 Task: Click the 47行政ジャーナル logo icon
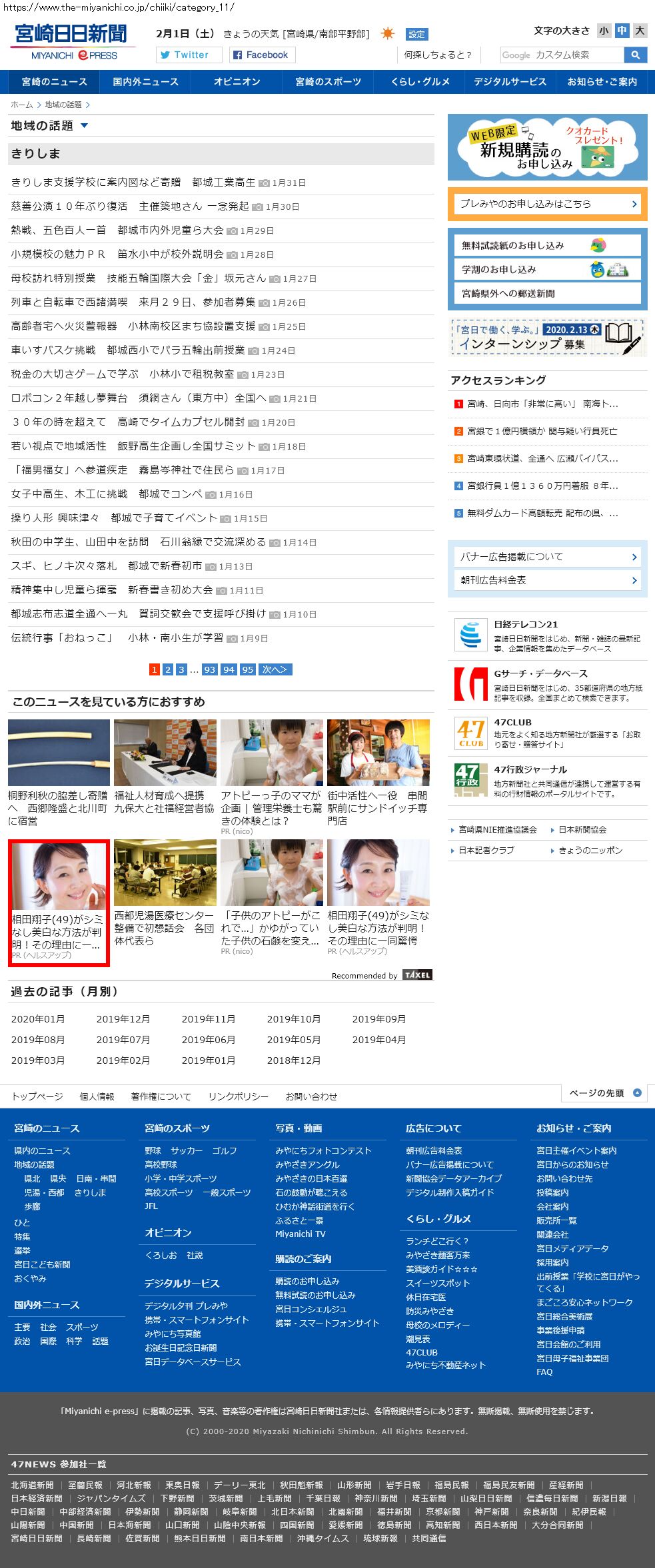pyautogui.click(x=470, y=780)
